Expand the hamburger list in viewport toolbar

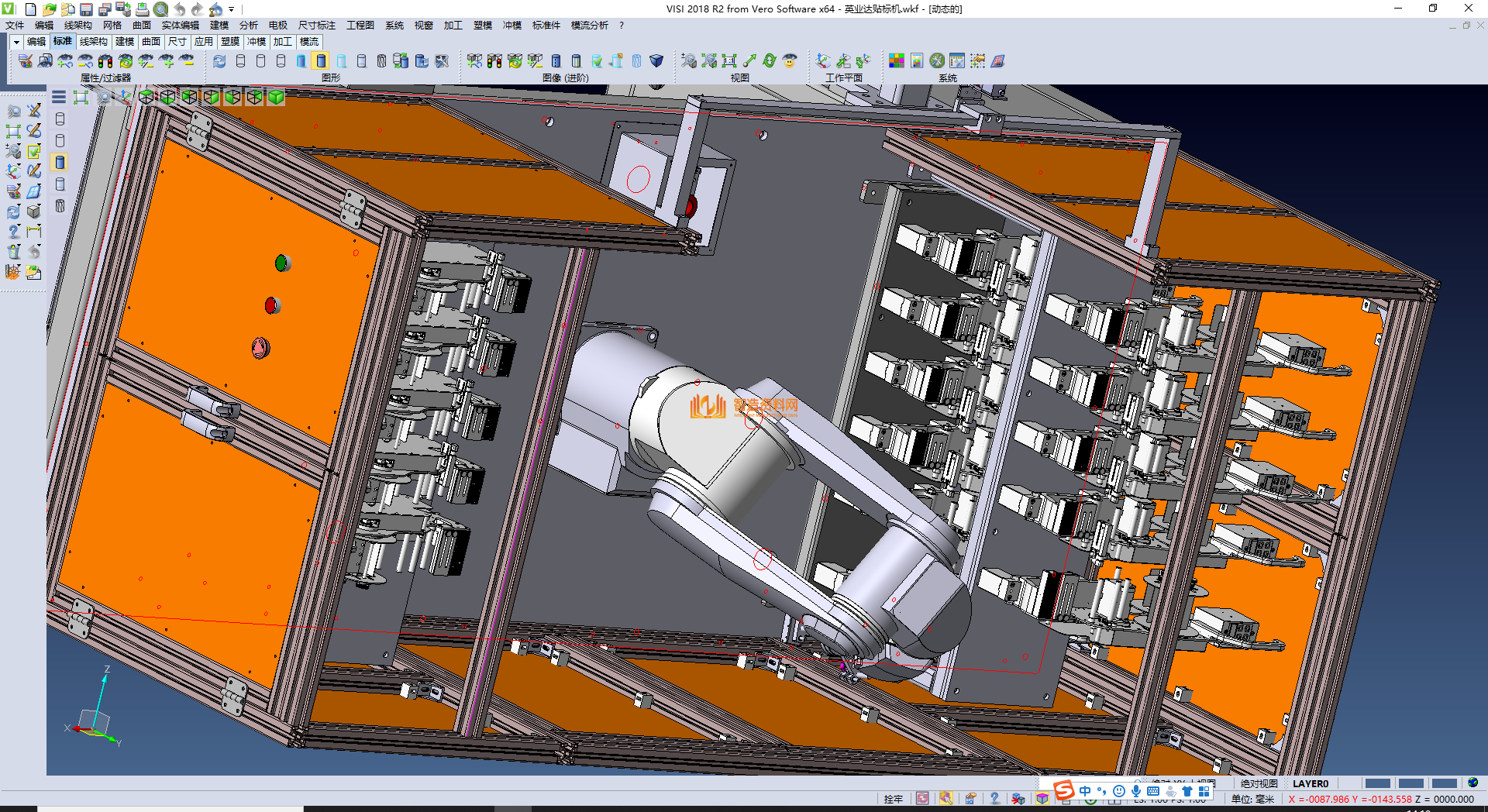59,97
